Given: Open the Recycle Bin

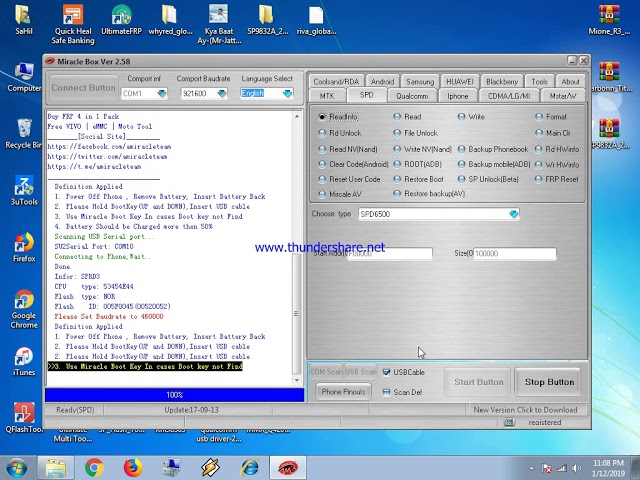Looking at the screenshot, I should tap(24, 133).
